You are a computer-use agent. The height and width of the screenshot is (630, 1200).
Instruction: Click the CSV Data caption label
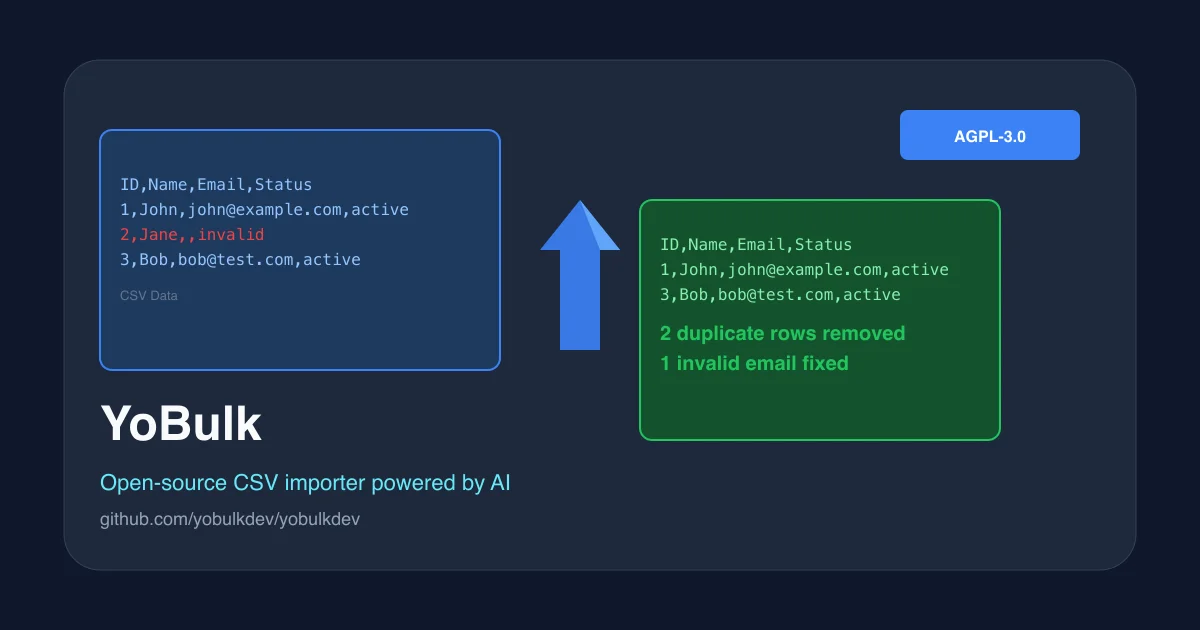(x=149, y=296)
